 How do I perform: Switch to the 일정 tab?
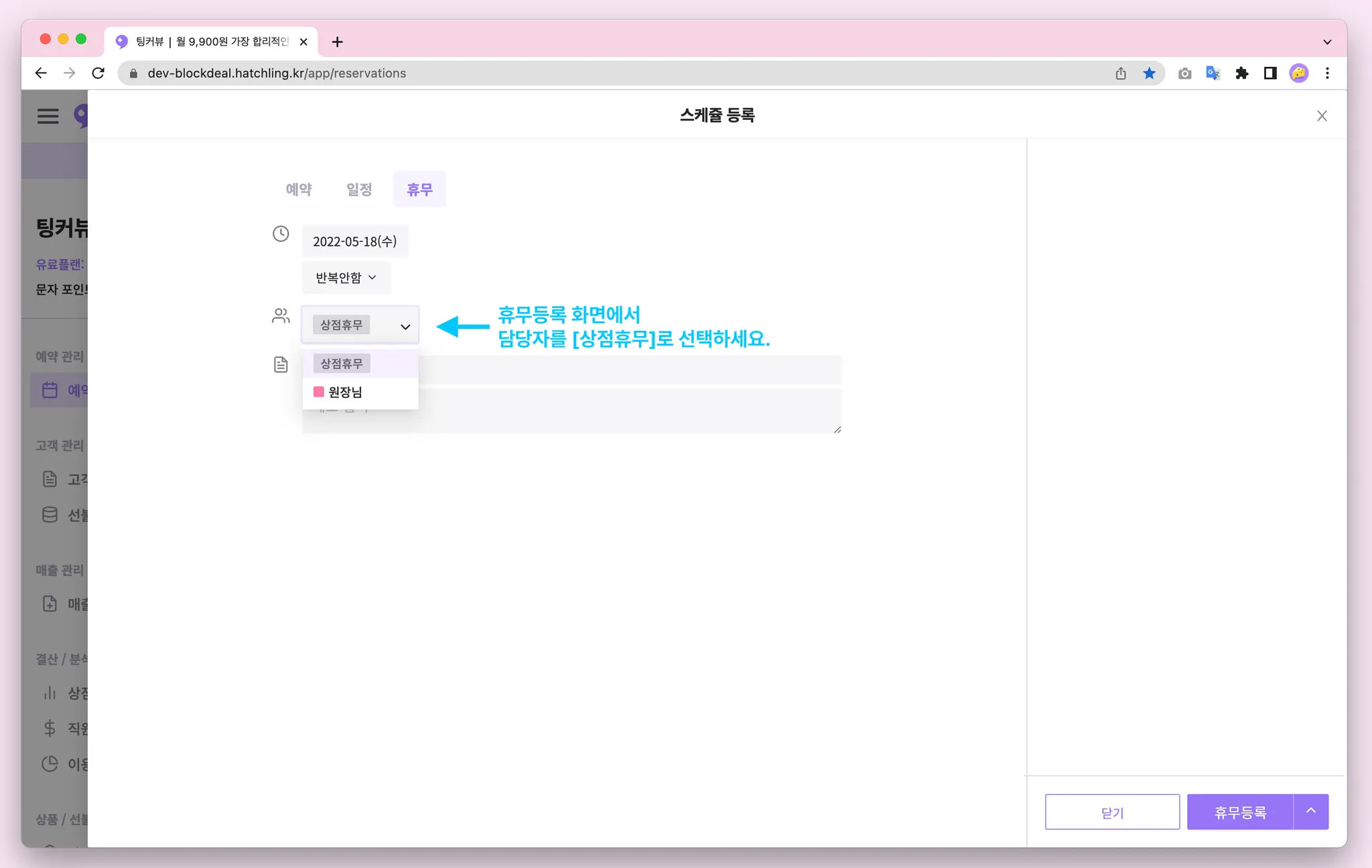(359, 190)
